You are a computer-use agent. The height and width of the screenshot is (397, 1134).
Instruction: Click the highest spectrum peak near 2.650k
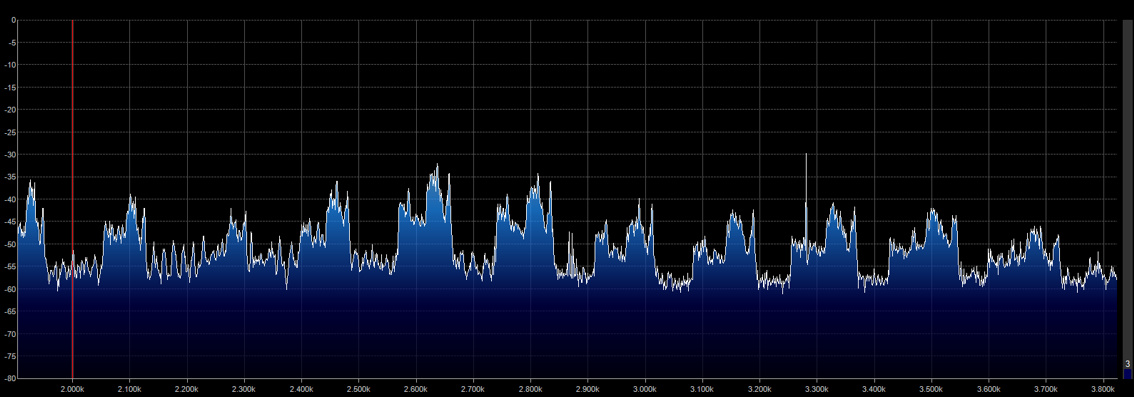436,171
